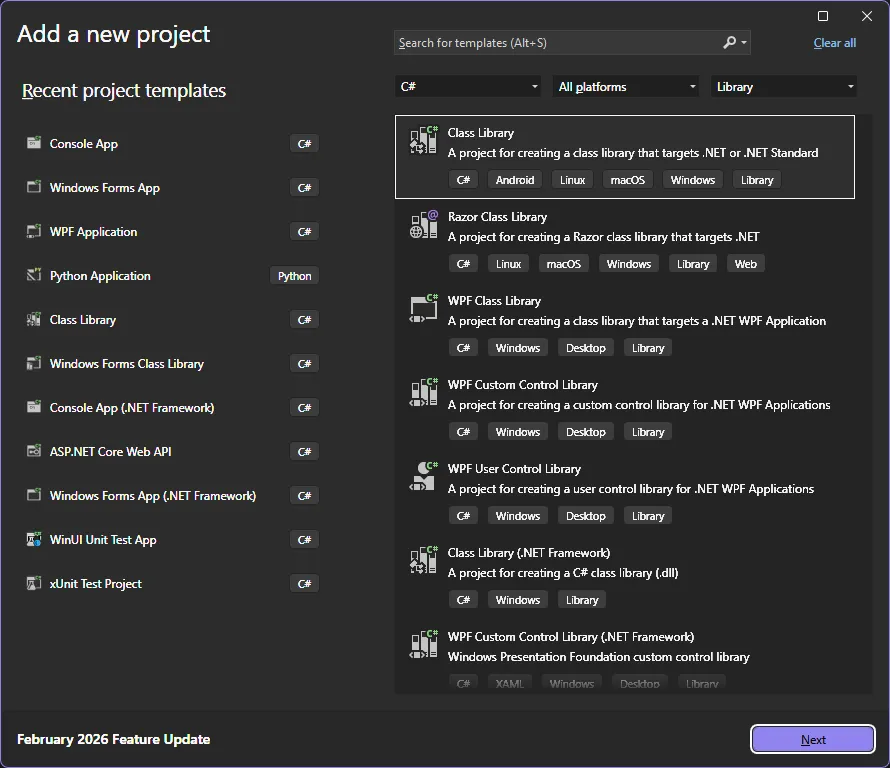Click the Razor Class Library result icon
Image resolution: width=890 pixels, height=768 pixels.
pos(423,224)
